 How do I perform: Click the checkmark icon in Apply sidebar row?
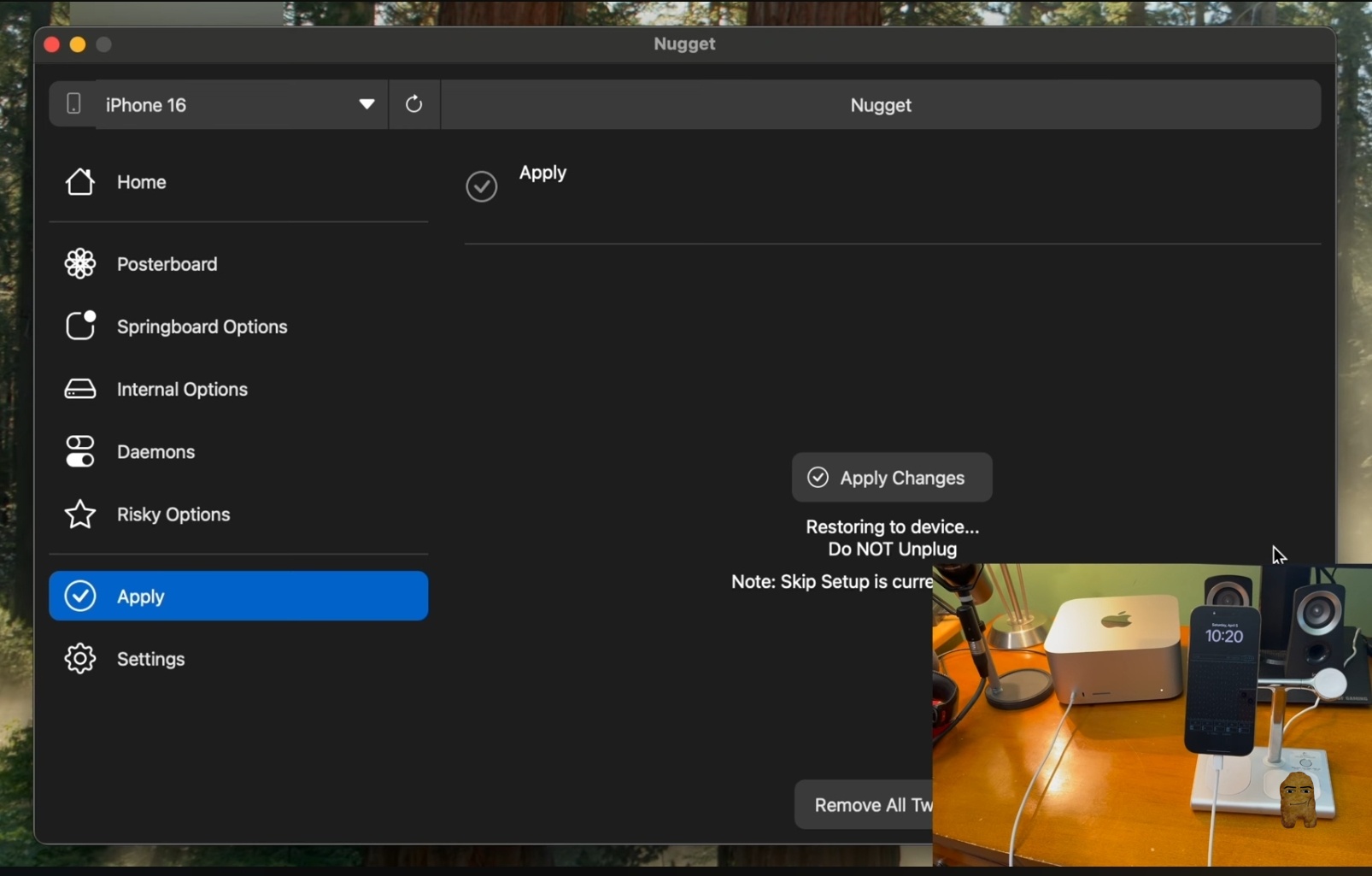pos(80,596)
